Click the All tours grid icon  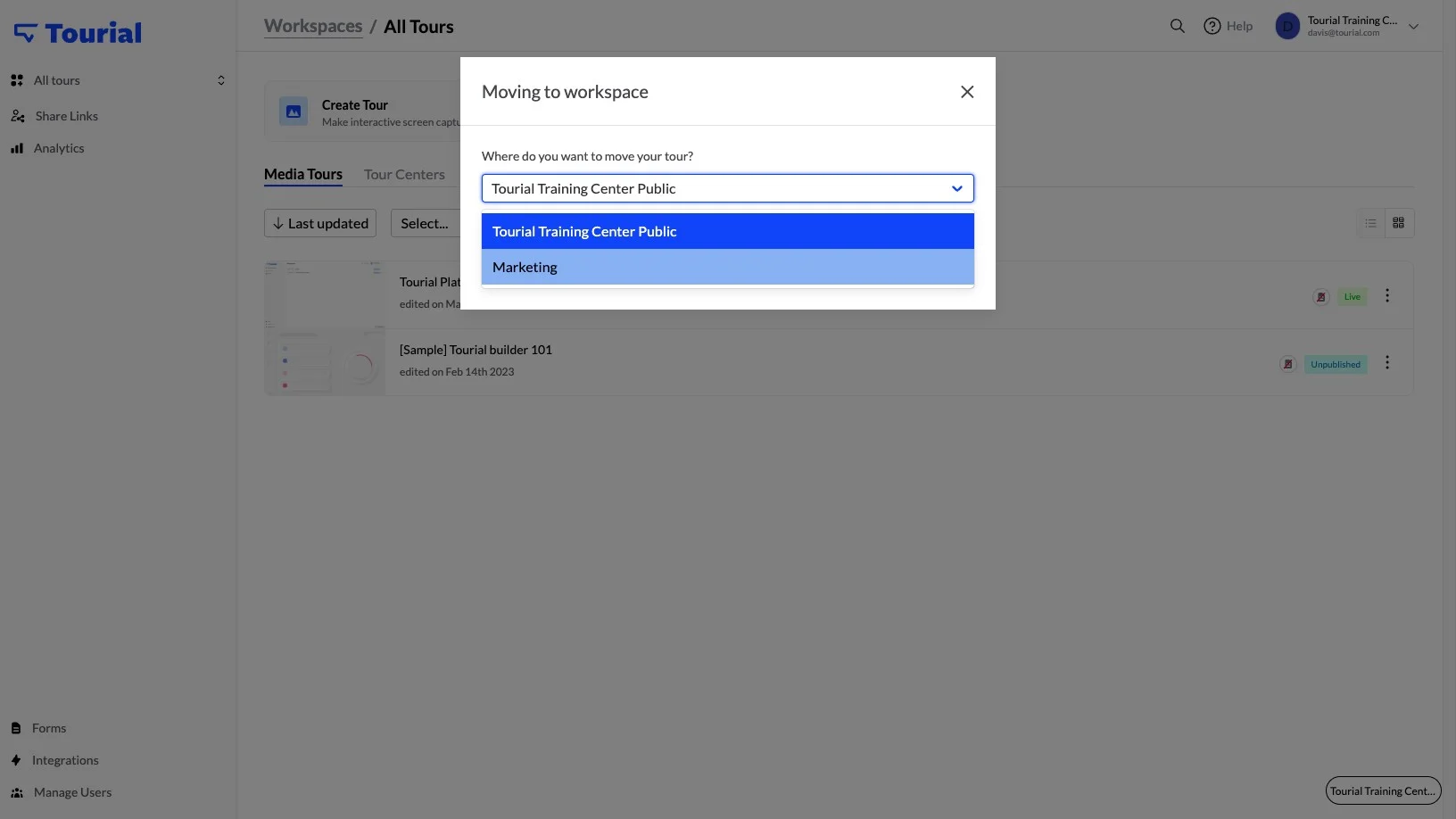click(x=17, y=80)
